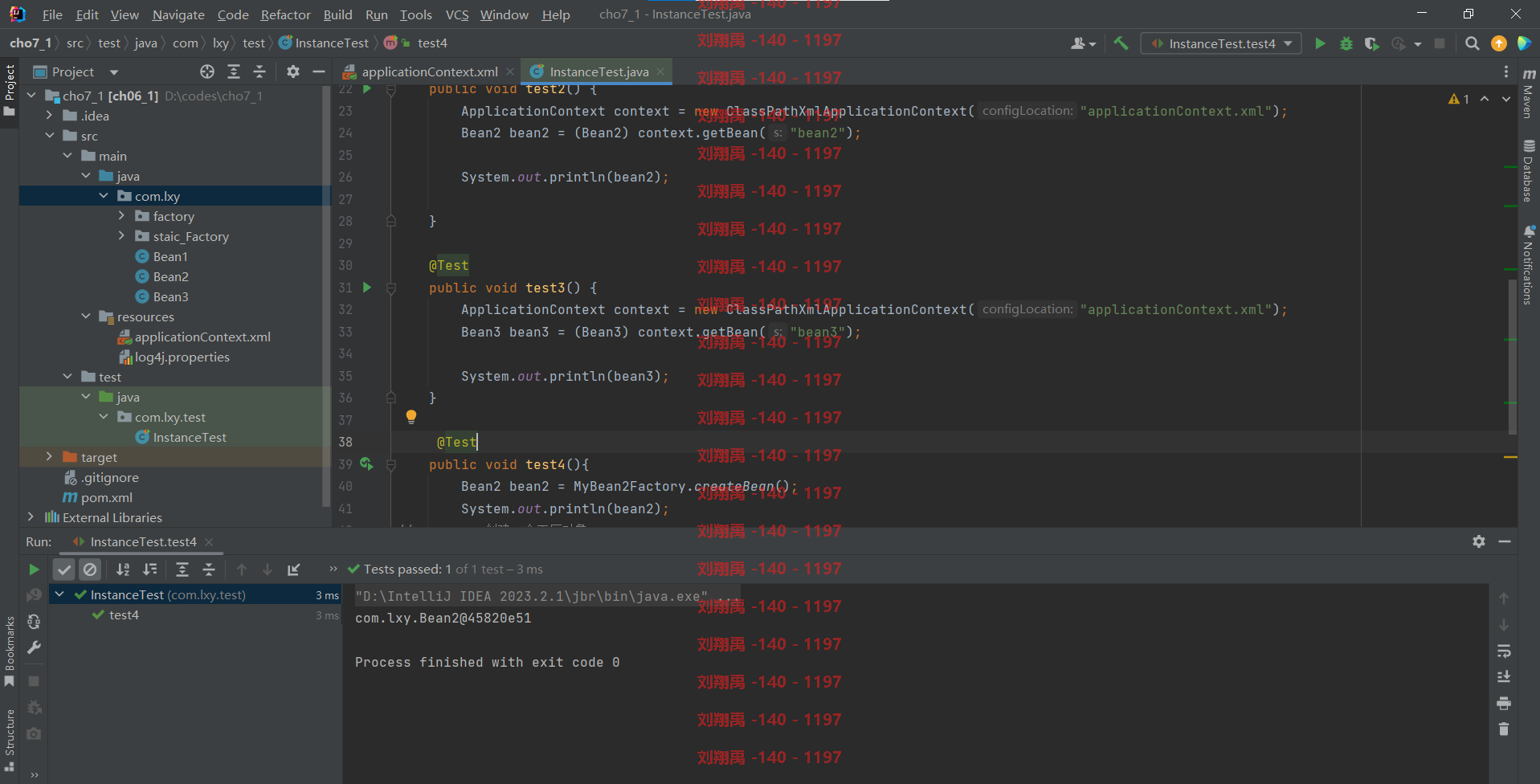Image resolution: width=1540 pixels, height=784 pixels.
Task: Select the InstanceTest.java editor tab
Action: (x=598, y=71)
